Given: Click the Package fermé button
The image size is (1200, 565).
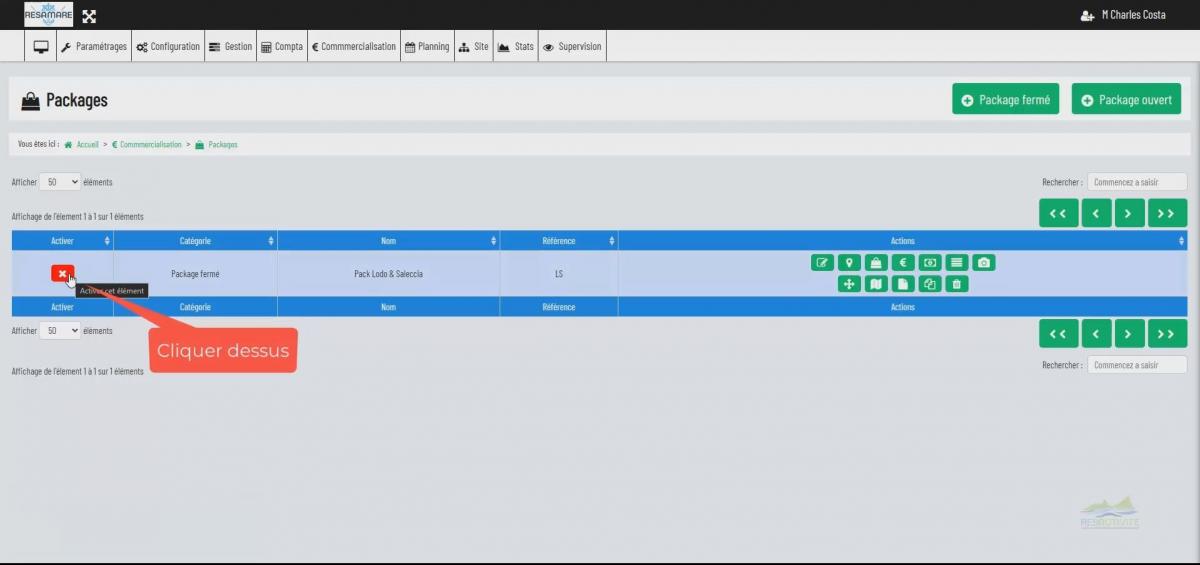Looking at the screenshot, I should tap(1005, 99).
